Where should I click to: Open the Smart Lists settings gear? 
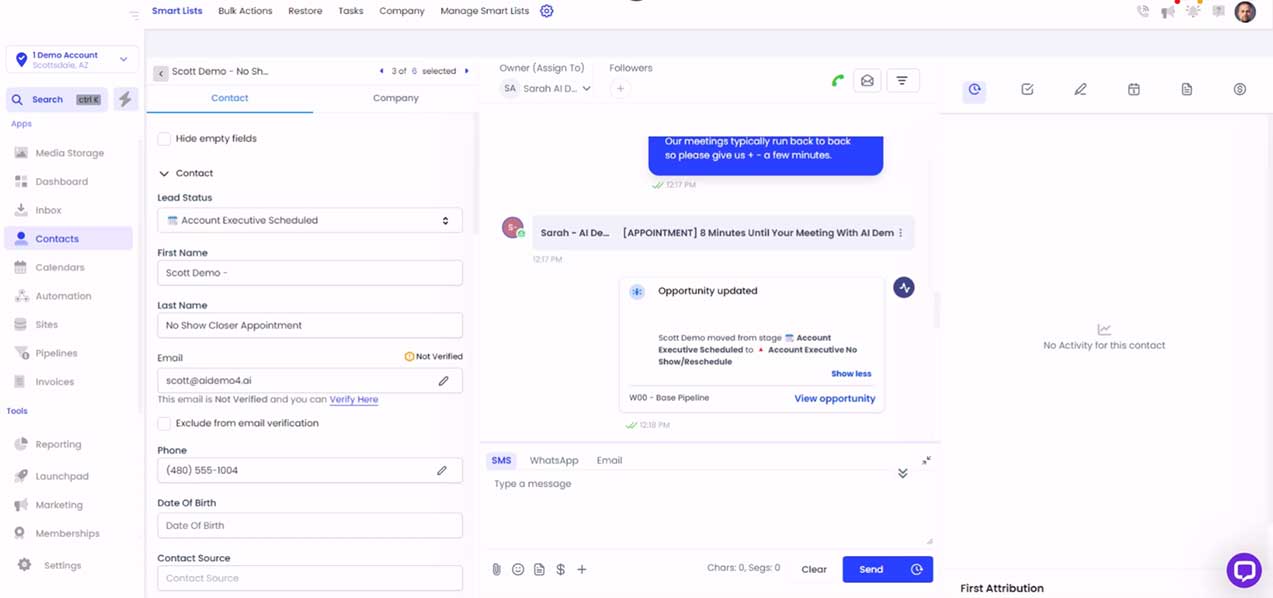546,11
